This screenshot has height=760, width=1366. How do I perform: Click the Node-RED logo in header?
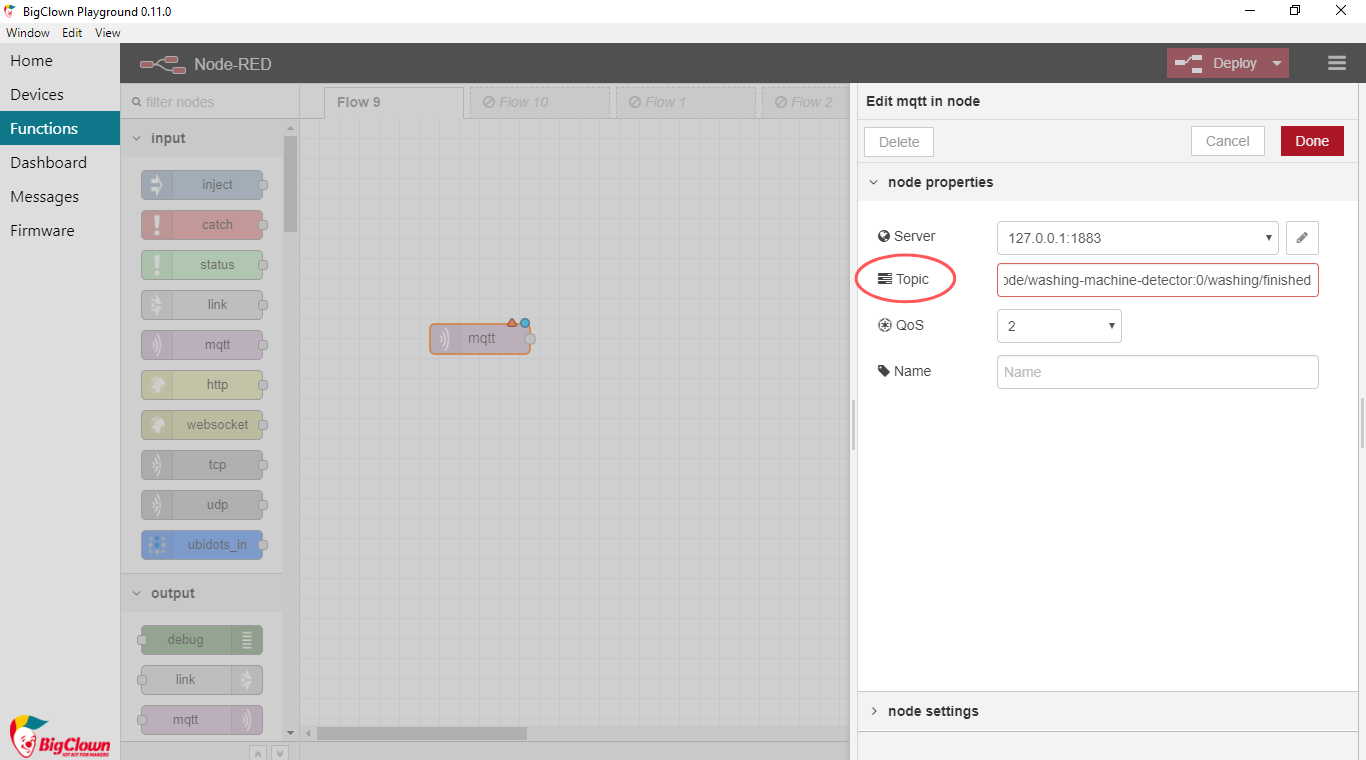[x=163, y=64]
